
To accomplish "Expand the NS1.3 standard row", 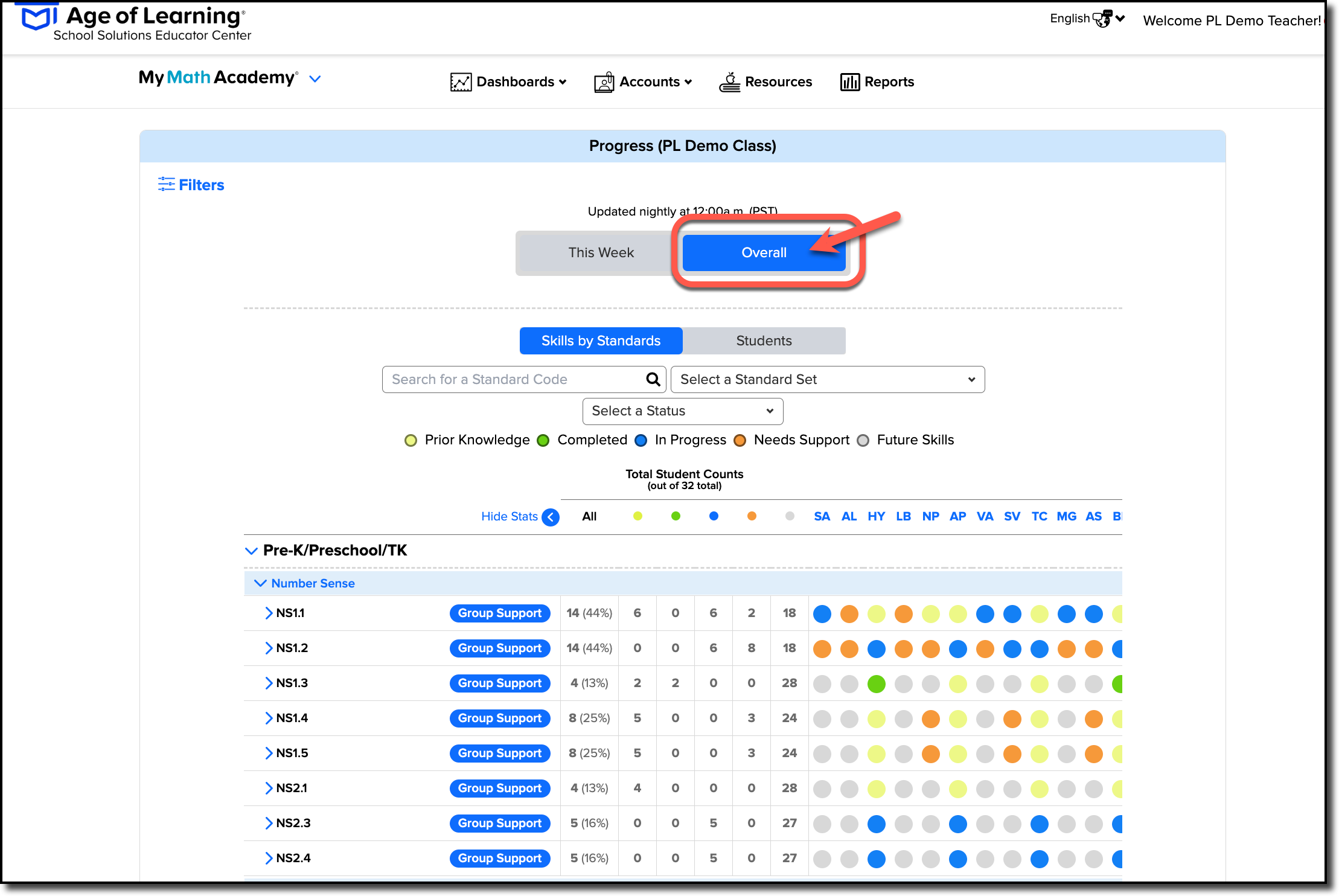I will (269, 683).
